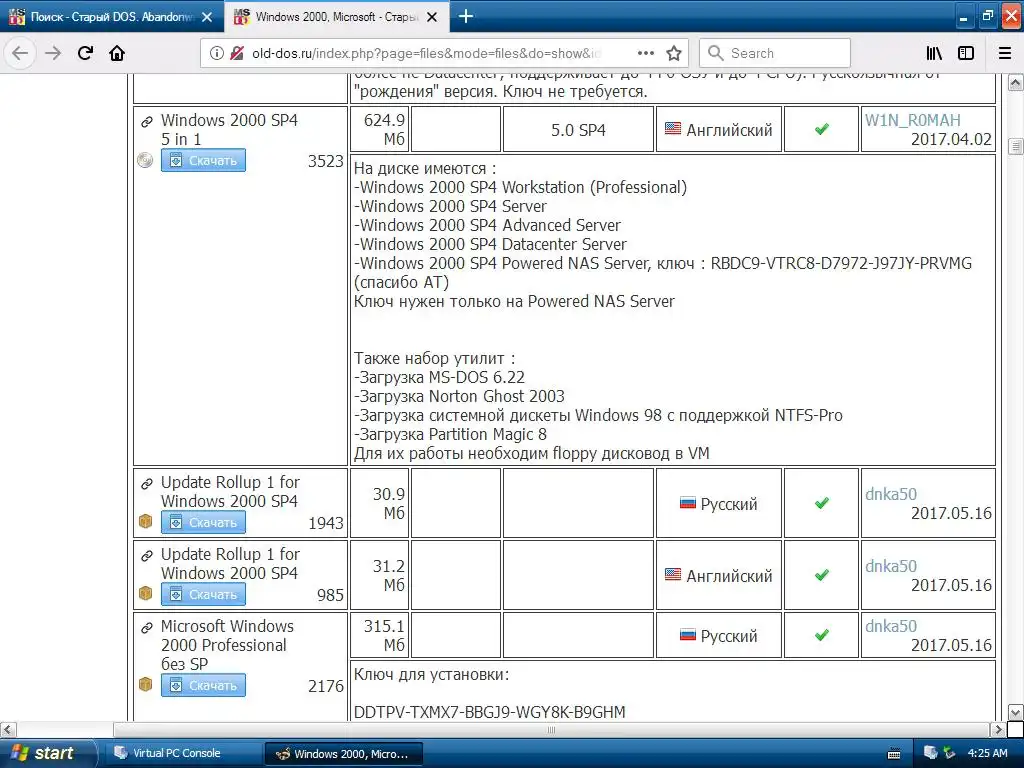Download Russian Update Rollup 1 (30.9 Мб)
Screen dimensions: 1024x768
(203, 522)
